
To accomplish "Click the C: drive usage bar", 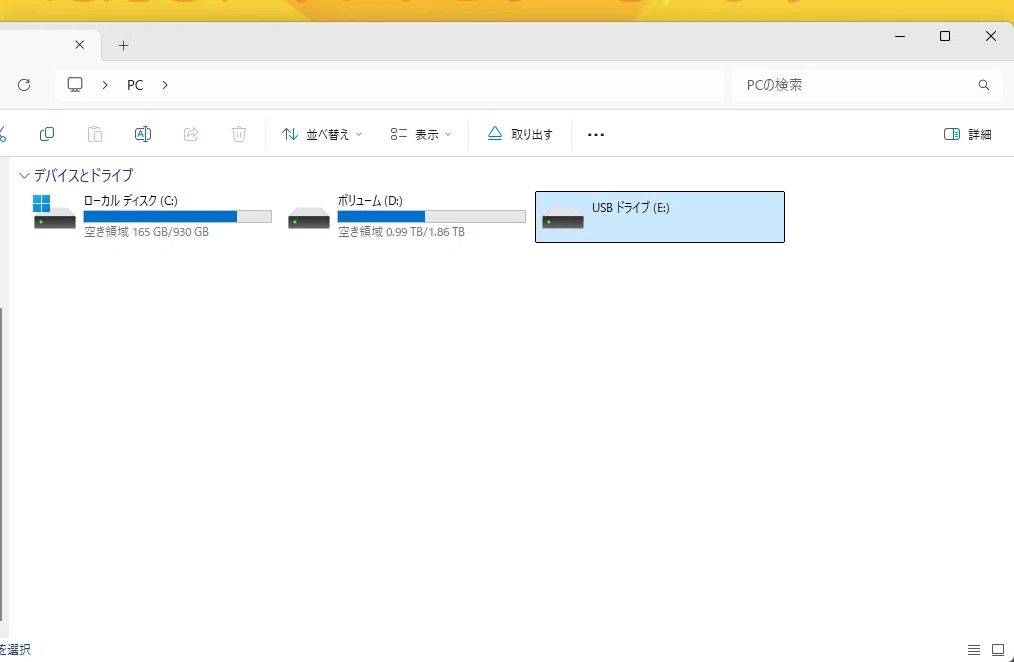I will [x=177, y=217].
